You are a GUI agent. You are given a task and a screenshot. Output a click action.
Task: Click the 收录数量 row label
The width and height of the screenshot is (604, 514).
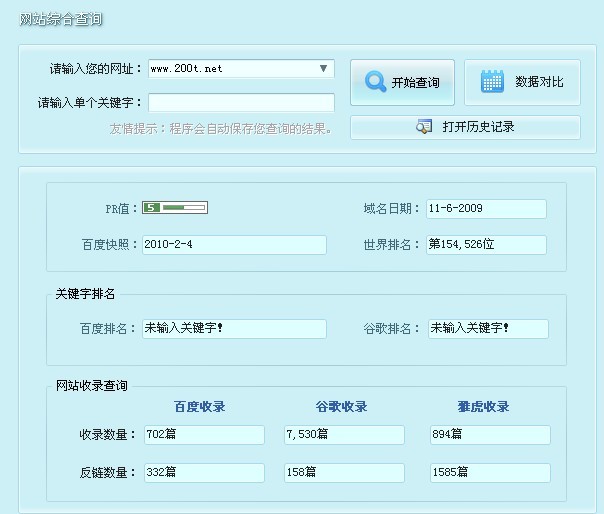point(107,435)
